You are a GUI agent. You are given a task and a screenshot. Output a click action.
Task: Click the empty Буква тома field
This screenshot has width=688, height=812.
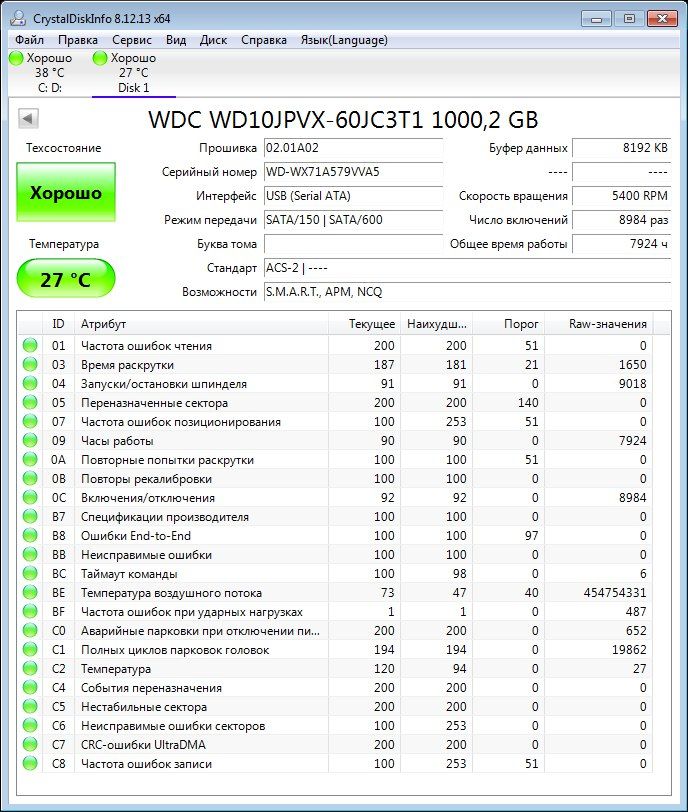click(354, 244)
